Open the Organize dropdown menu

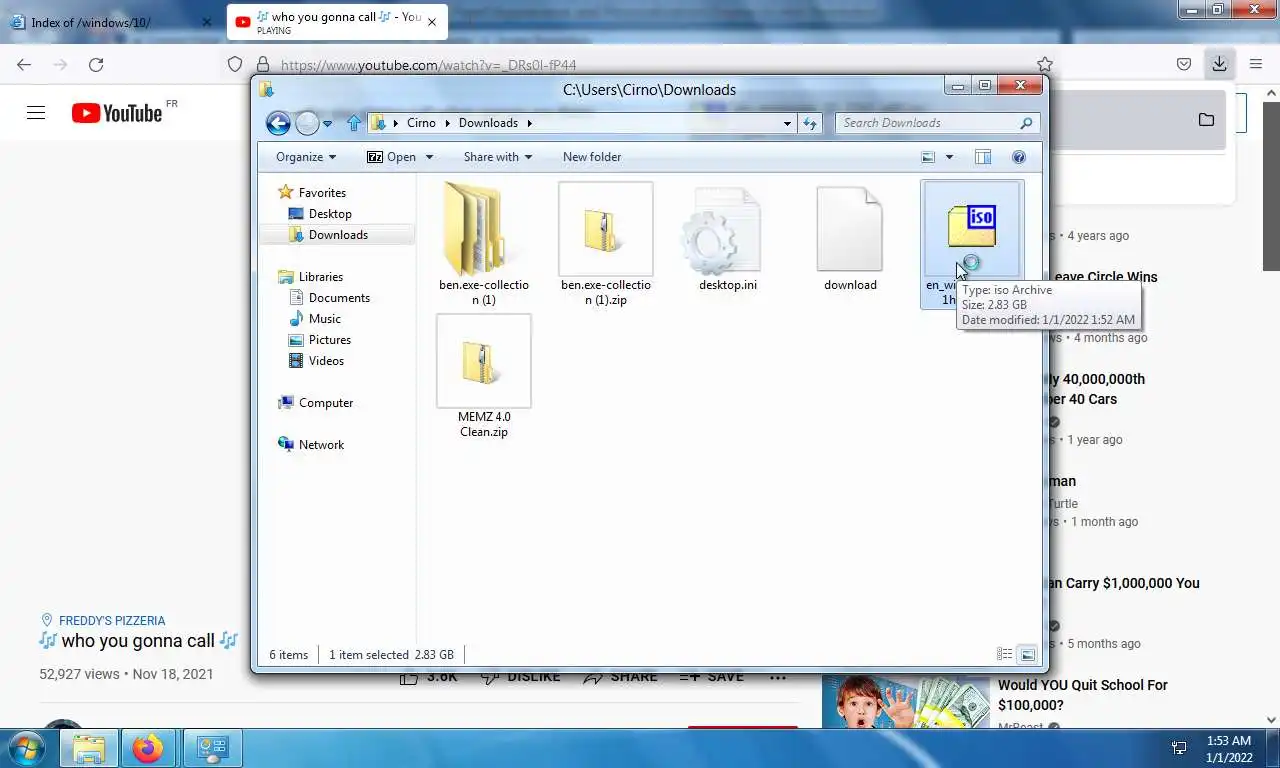[306, 157]
